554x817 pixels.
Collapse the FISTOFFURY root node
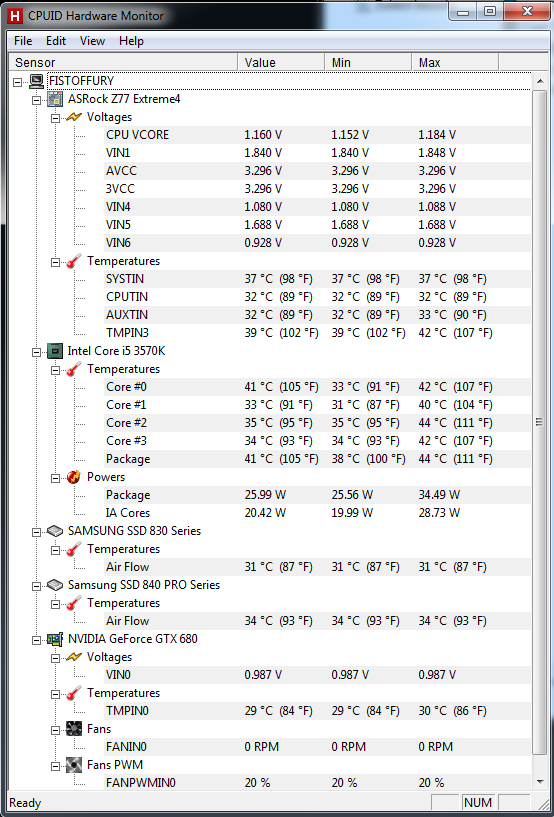click(x=18, y=81)
